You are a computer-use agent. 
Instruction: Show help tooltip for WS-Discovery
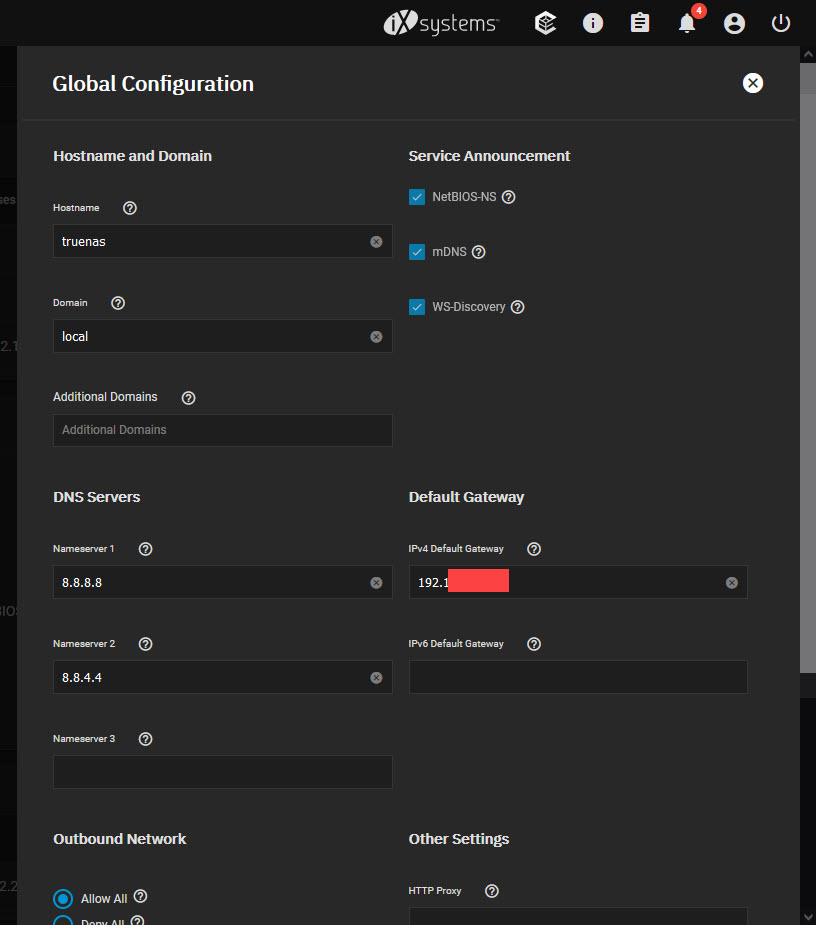pyautogui.click(x=517, y=307)
